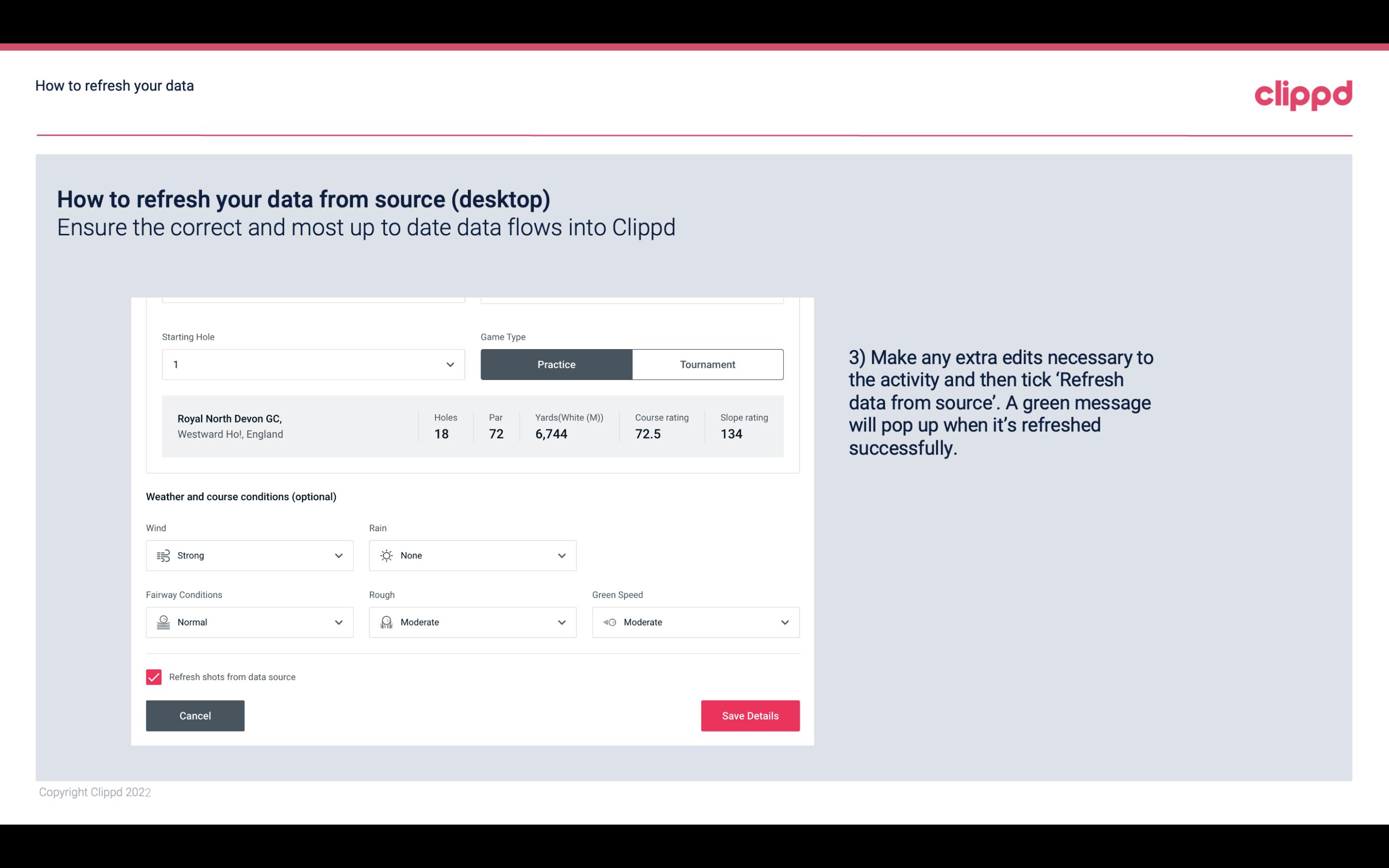Click the refresh shots checkbox icon
The height and width of the screenshot is (868, 1389).
154,677
